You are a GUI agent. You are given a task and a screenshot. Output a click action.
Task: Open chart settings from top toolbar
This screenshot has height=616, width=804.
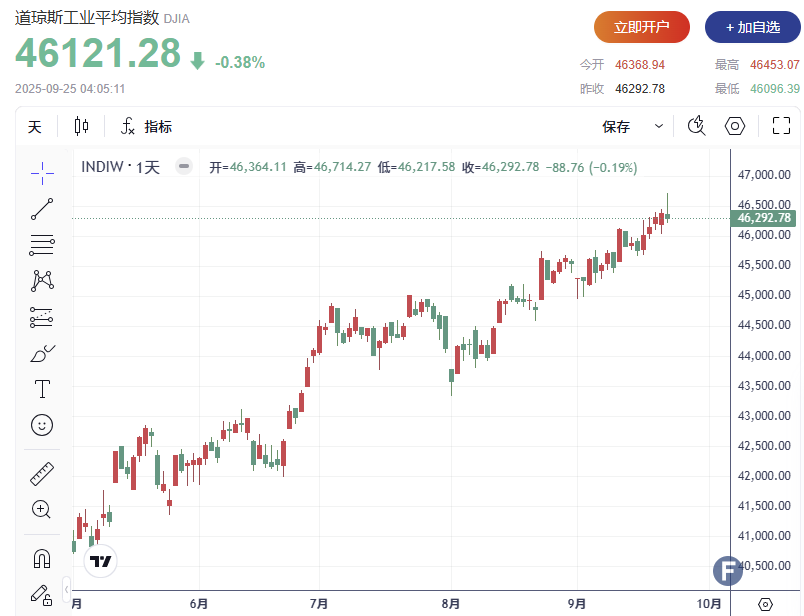(735, 126)
